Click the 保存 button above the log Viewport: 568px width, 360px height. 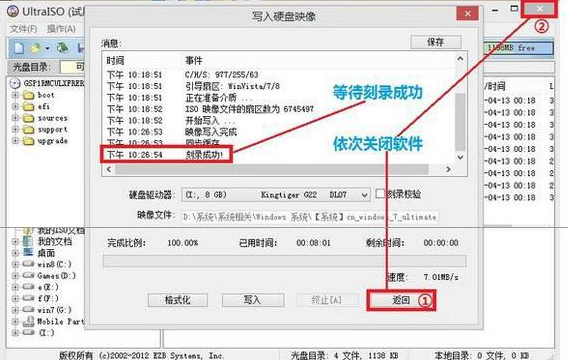436,42
